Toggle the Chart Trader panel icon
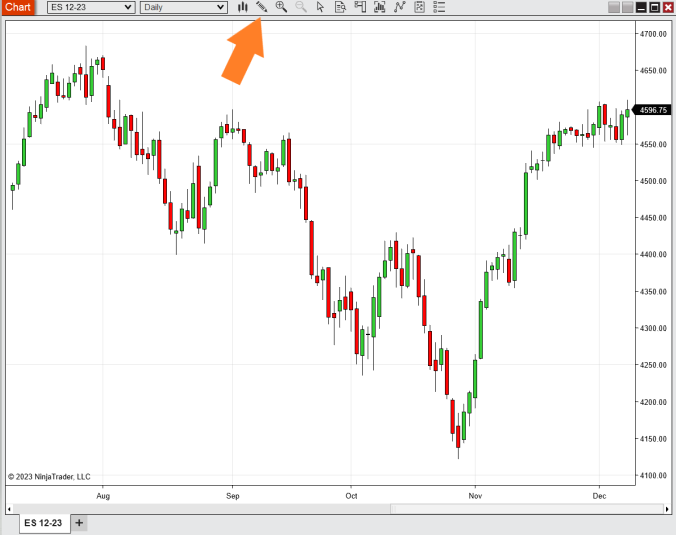Viewport: 676px width, 535px height. pos(360,7)
